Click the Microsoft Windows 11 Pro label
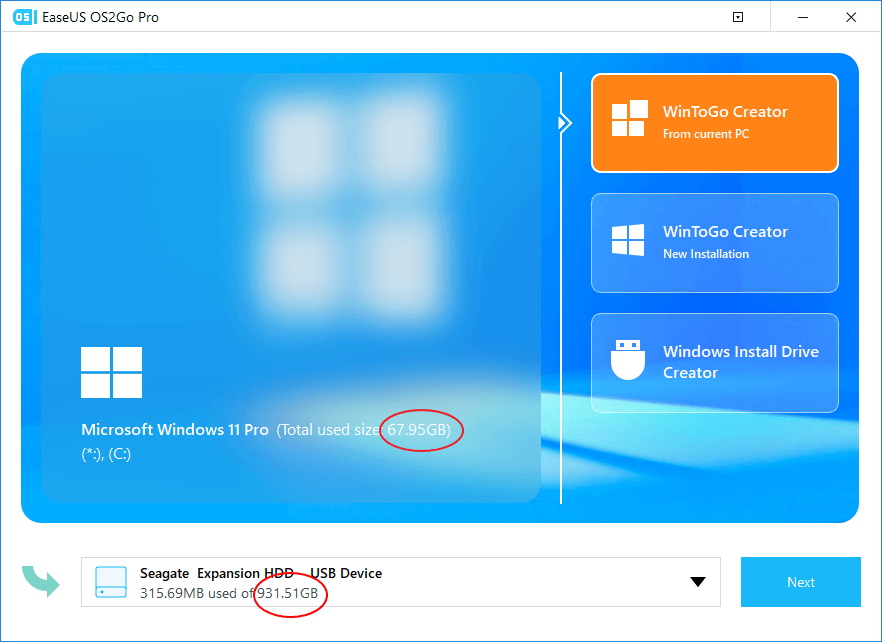The height and width of the screenshot is (642, 882). [x=174, y=429]
